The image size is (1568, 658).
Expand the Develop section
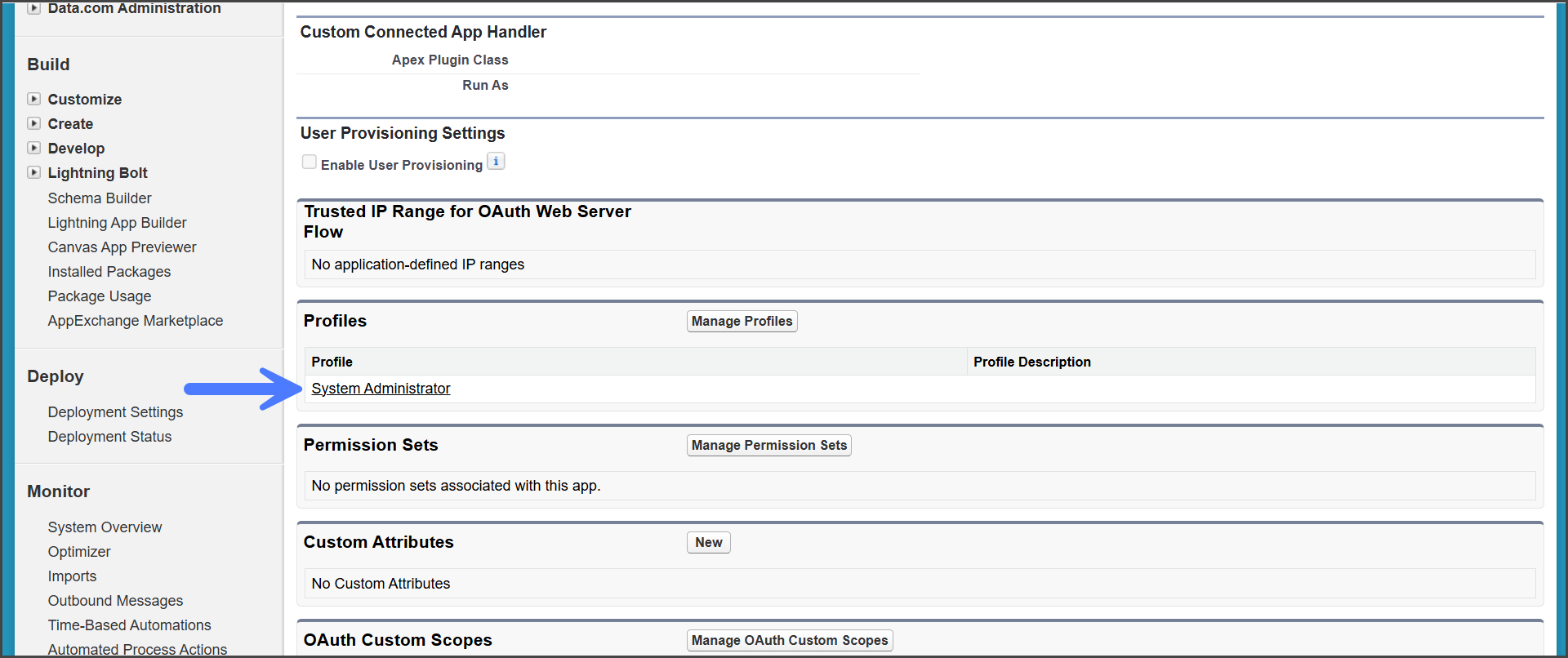click(34, 148)
